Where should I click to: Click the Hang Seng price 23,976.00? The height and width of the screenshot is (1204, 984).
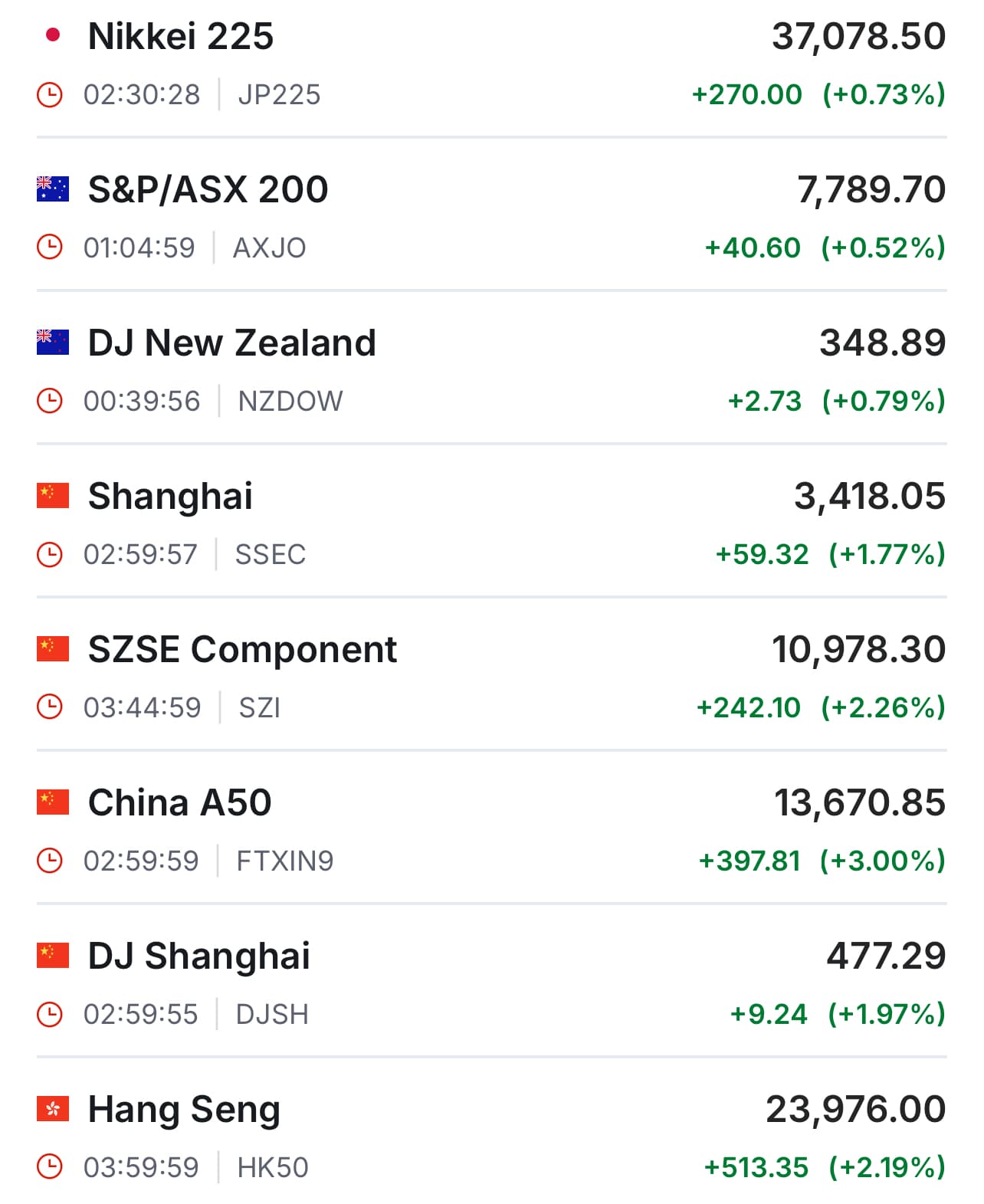tap(856, 1109)
